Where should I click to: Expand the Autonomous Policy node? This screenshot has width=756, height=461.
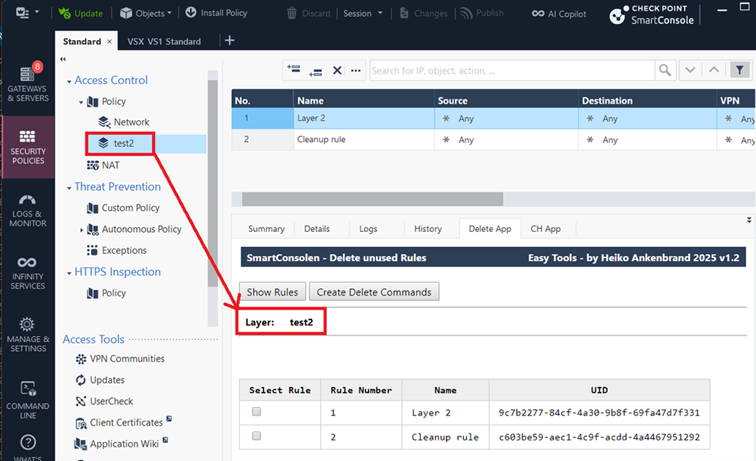81,230
